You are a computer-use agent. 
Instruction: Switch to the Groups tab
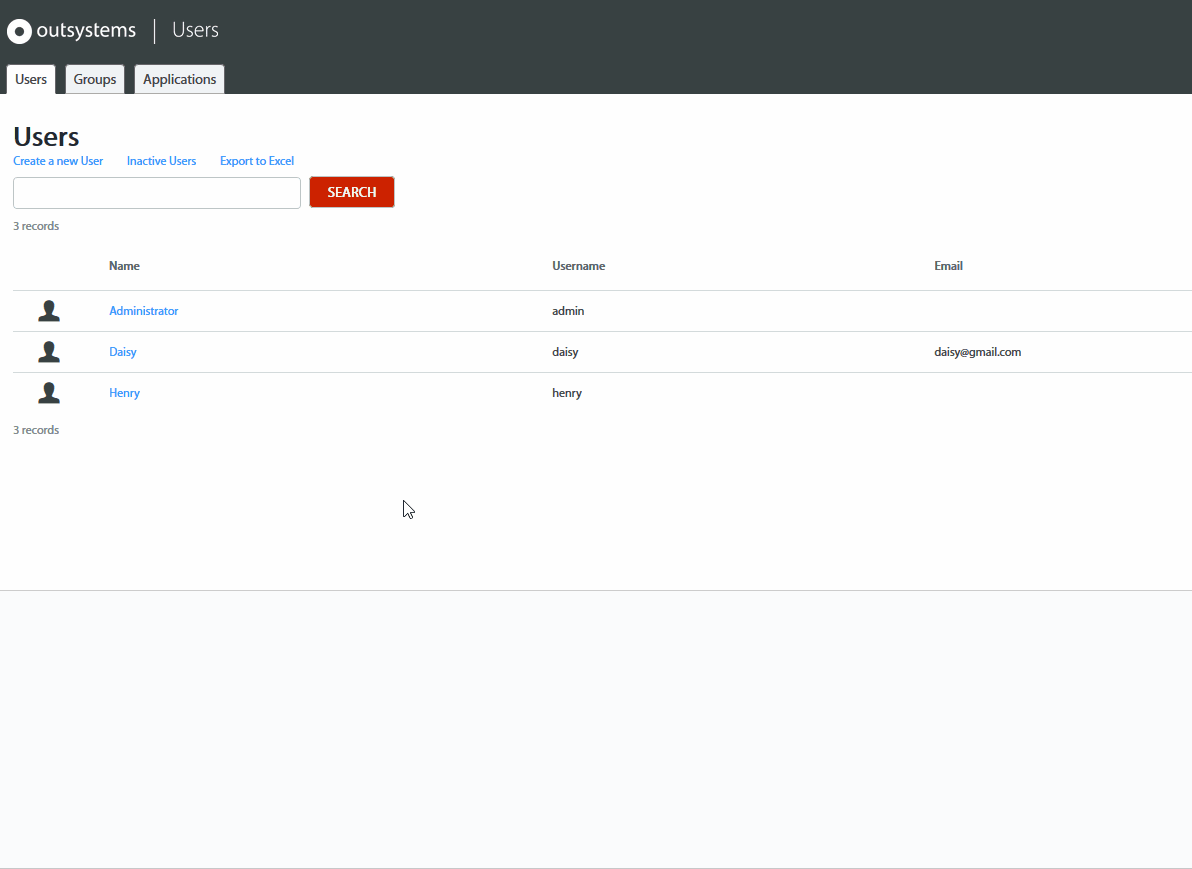point(94,79)
